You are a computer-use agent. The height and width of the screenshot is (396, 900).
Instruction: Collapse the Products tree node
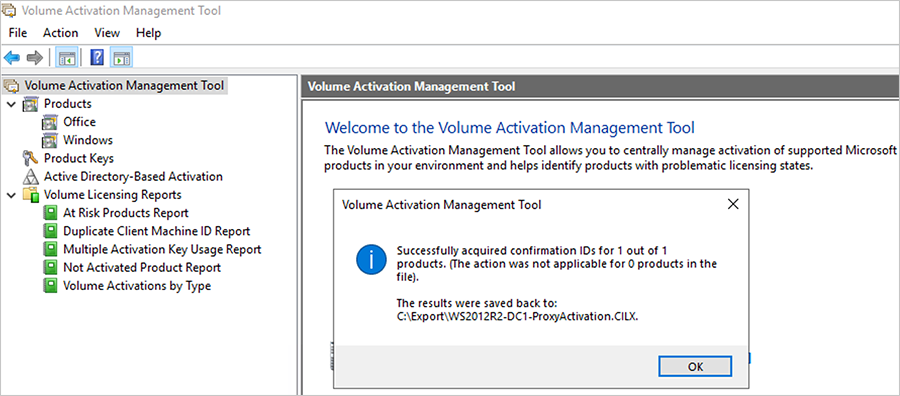[11, 104]
